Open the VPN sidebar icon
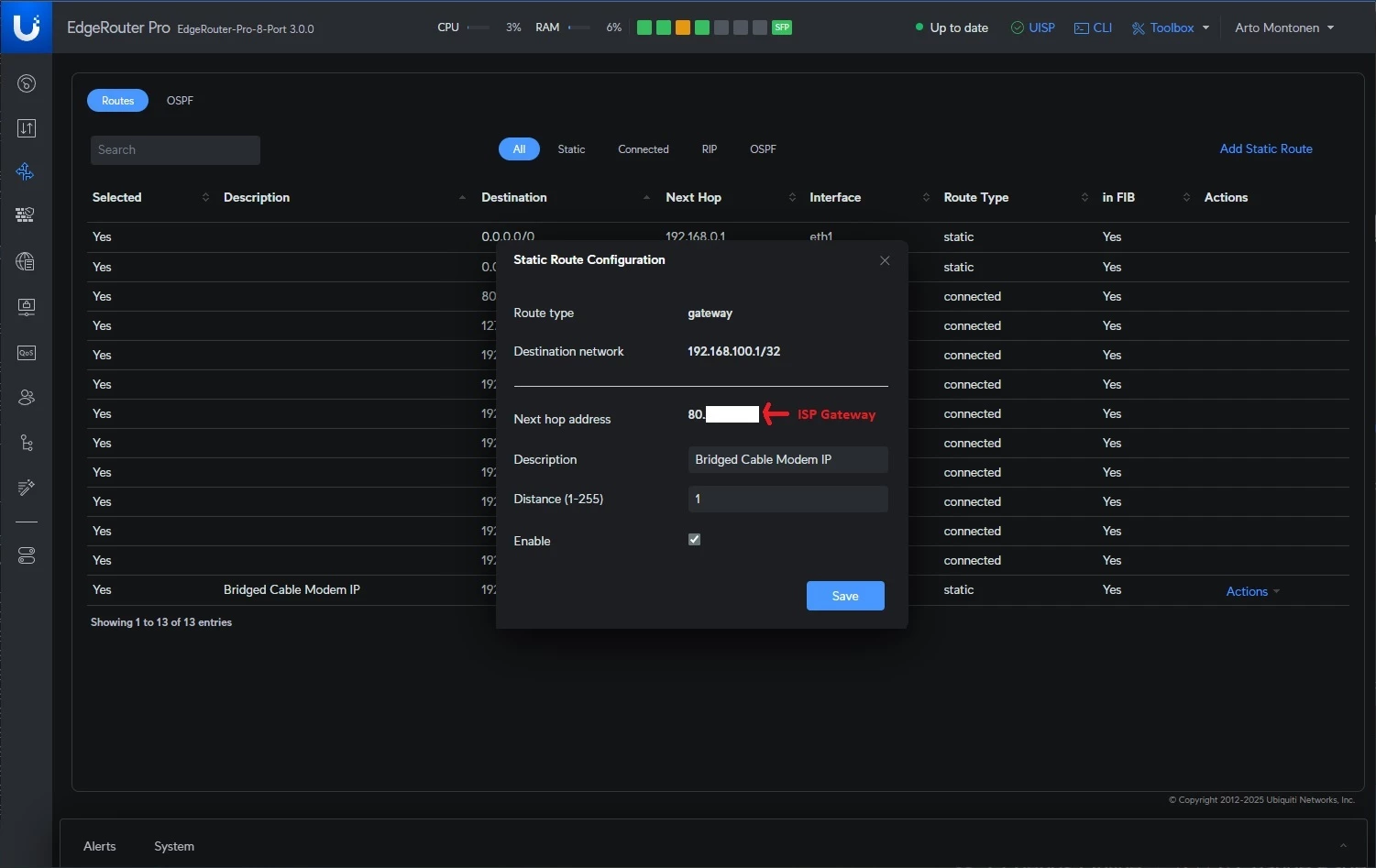The image size is (1376, 868). (26, 306)
